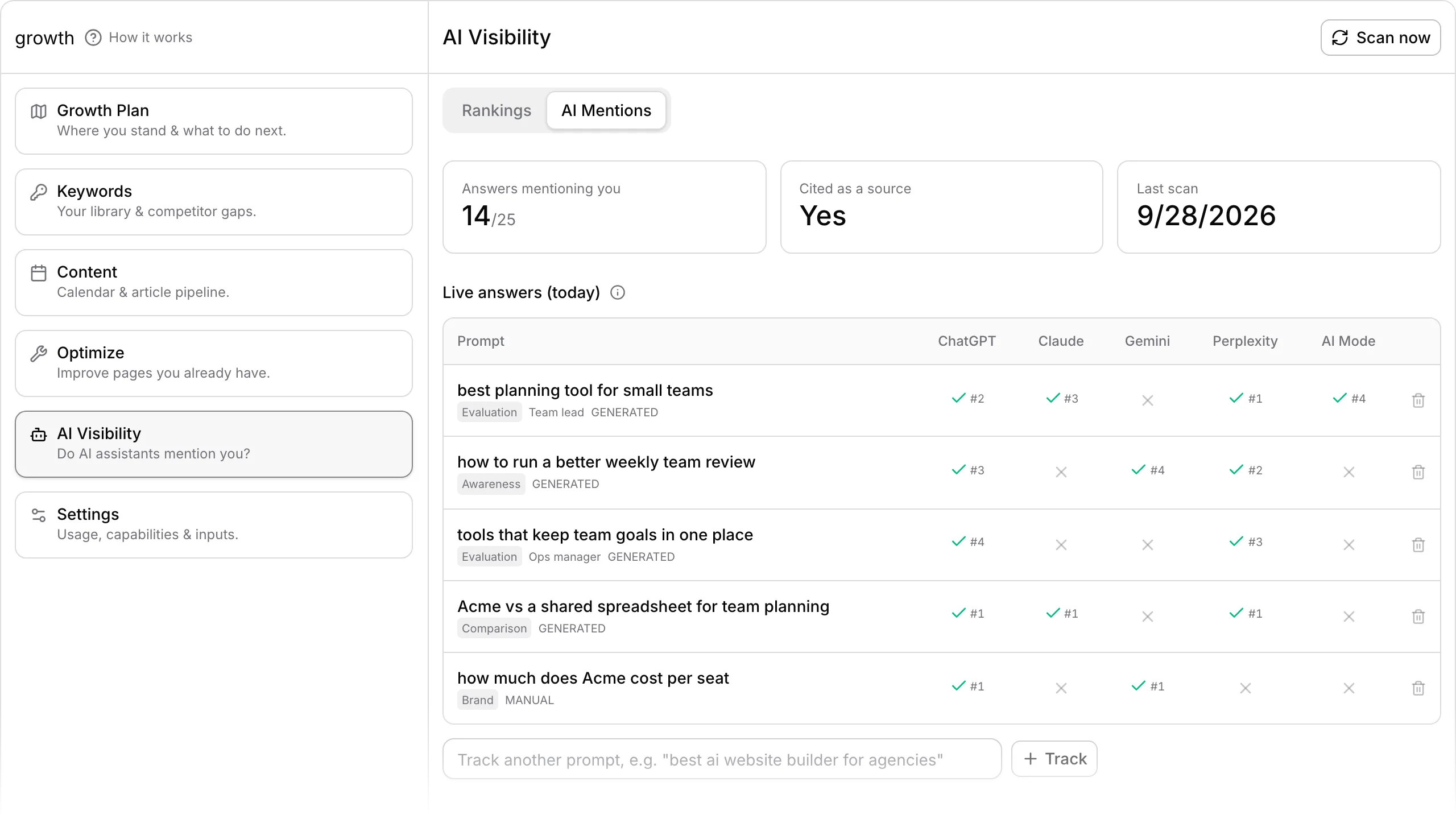Click the Claude column header
The image size is (1456, 819).
point(1061,341)
